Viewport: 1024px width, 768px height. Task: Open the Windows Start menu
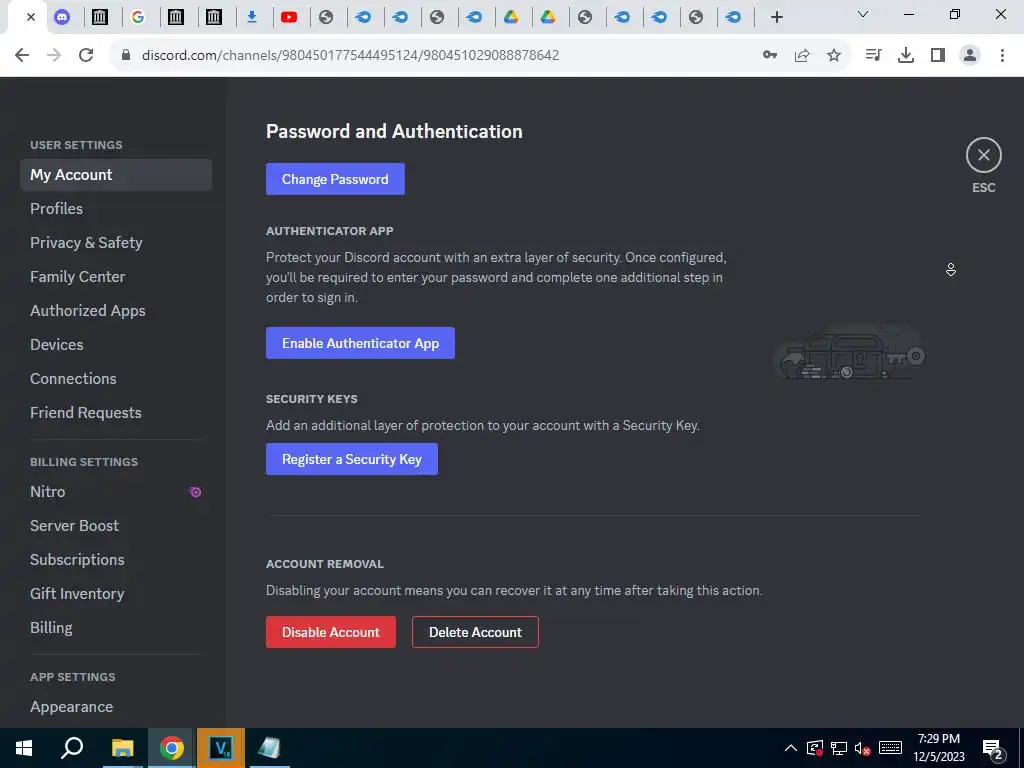tap(24, 748)
